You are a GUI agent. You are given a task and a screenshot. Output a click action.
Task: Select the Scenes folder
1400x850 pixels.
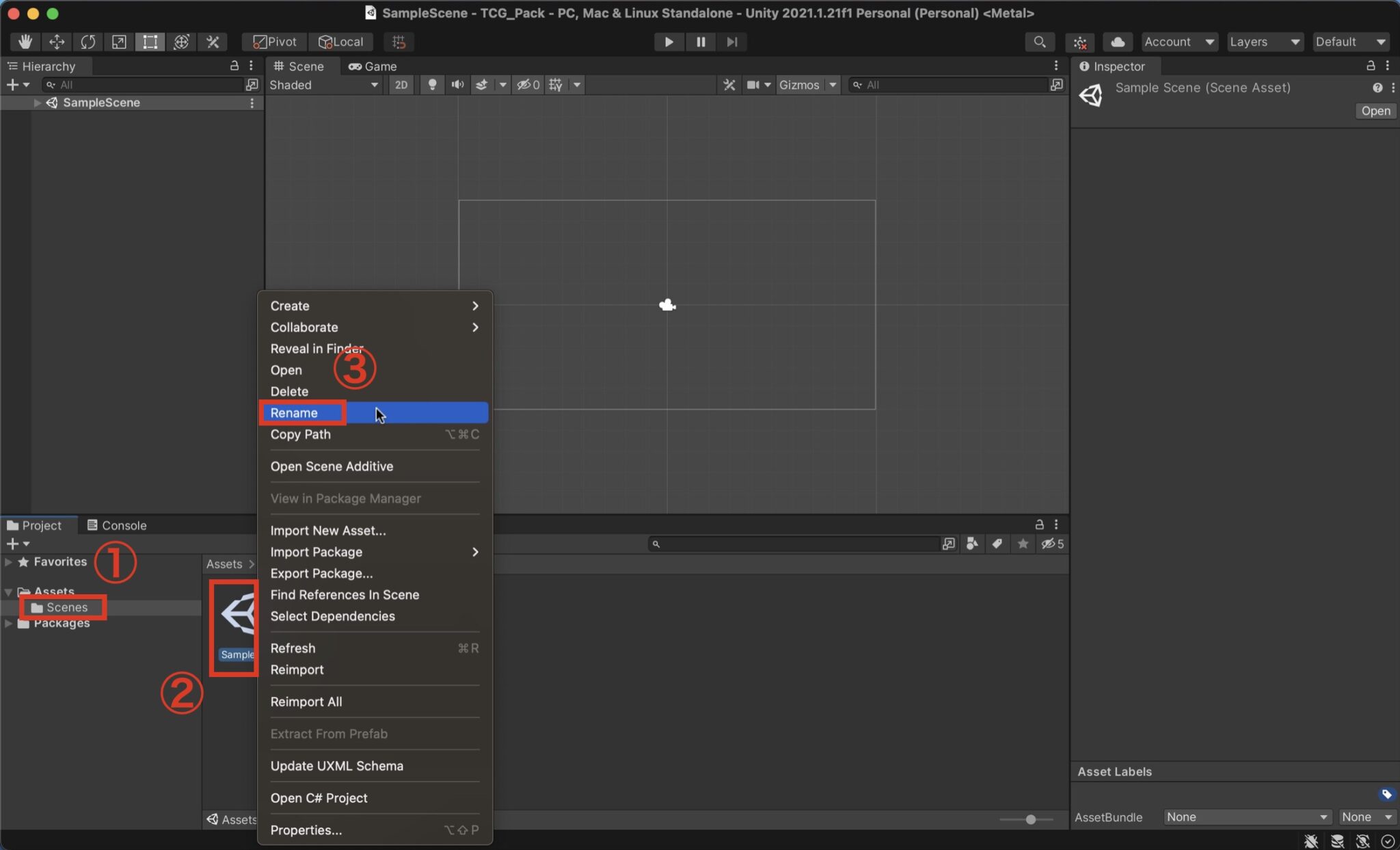click(x=66, y=607)
